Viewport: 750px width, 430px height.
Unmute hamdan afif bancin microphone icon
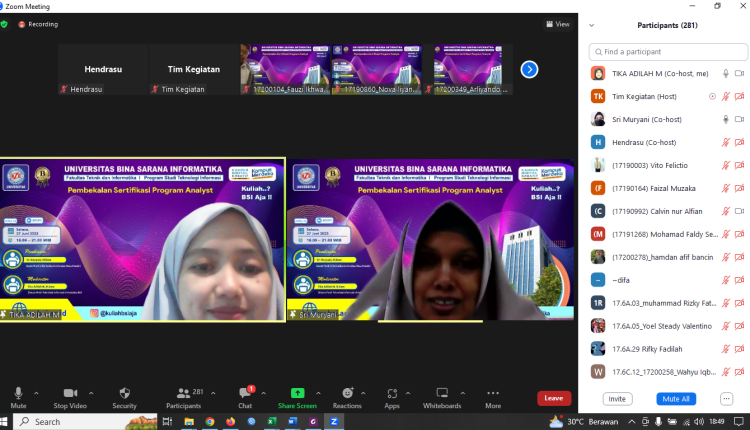(726, 257)
